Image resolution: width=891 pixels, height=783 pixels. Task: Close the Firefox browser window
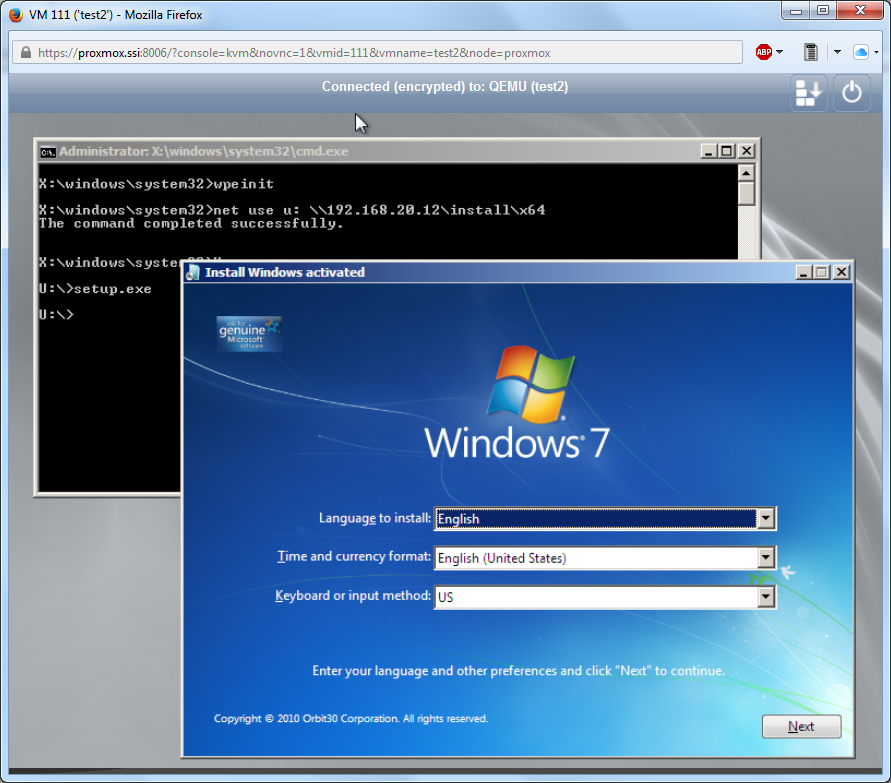(860, 10)
